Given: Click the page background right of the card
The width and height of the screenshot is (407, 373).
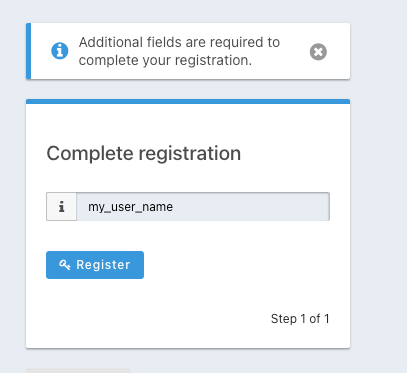Looking at the screenshot, I should (x=378, y=200).
